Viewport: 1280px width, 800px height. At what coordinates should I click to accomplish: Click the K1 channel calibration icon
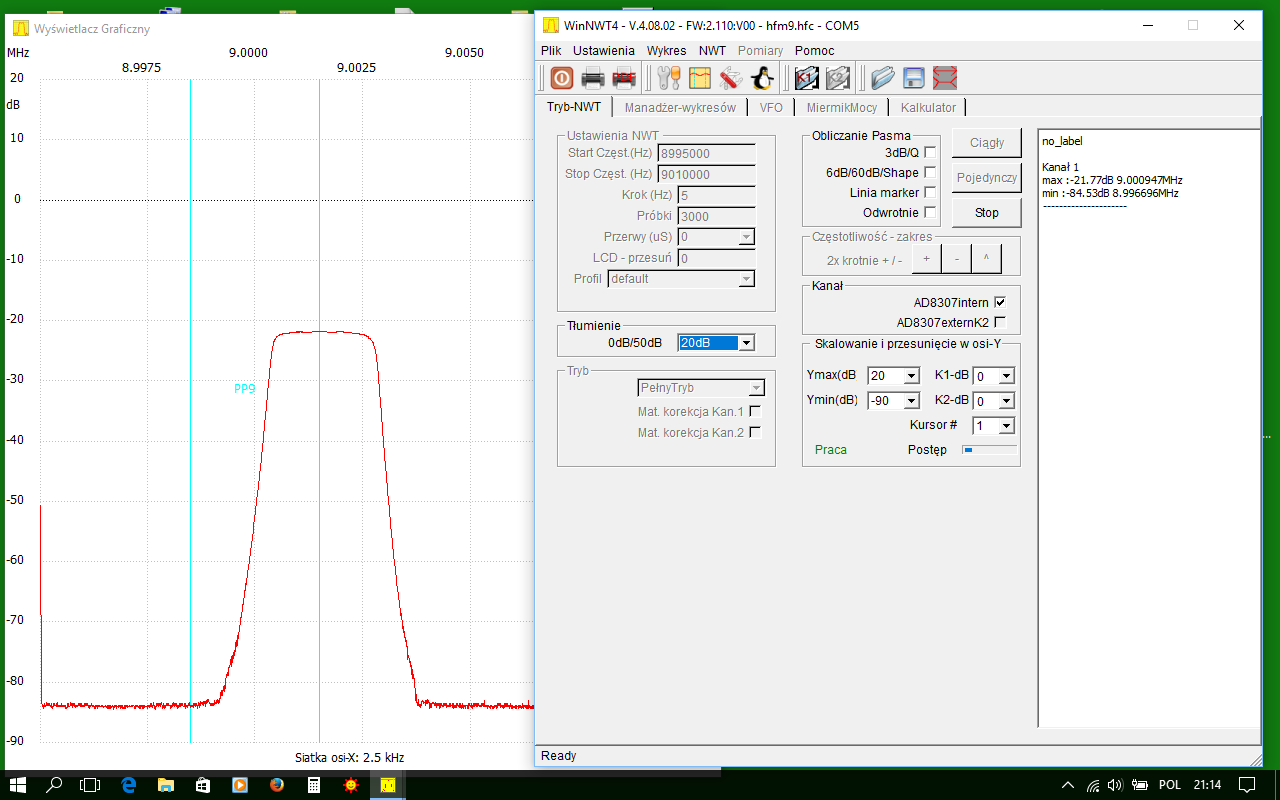point(806,78)
